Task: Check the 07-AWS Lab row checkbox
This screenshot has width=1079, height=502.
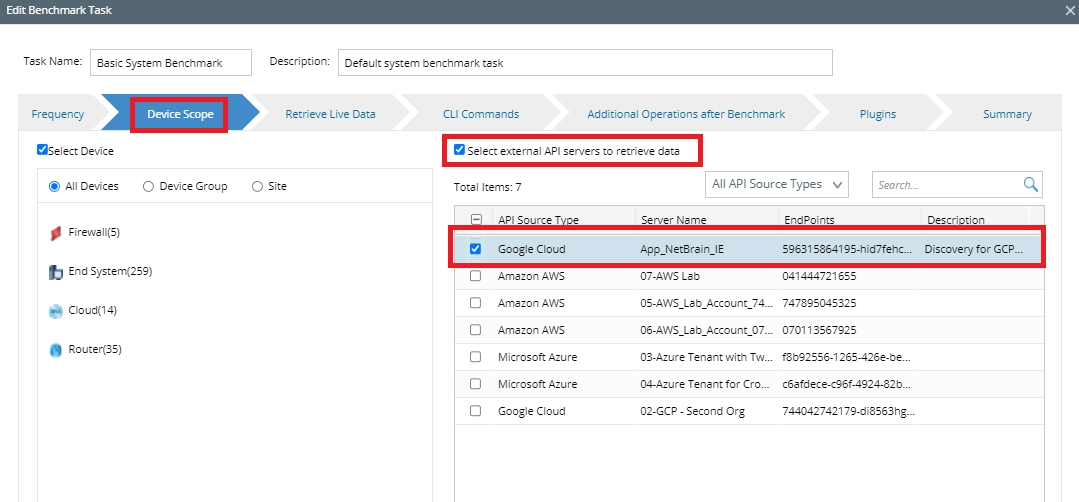Action: 476,276
